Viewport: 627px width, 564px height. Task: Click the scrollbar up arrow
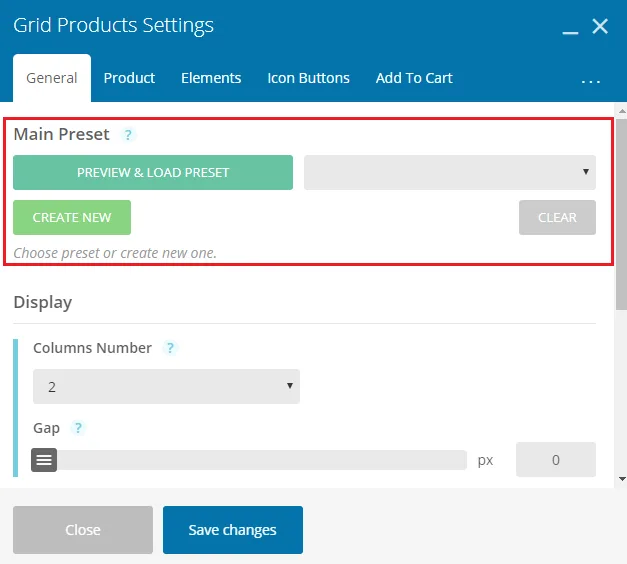click(622, 111)
